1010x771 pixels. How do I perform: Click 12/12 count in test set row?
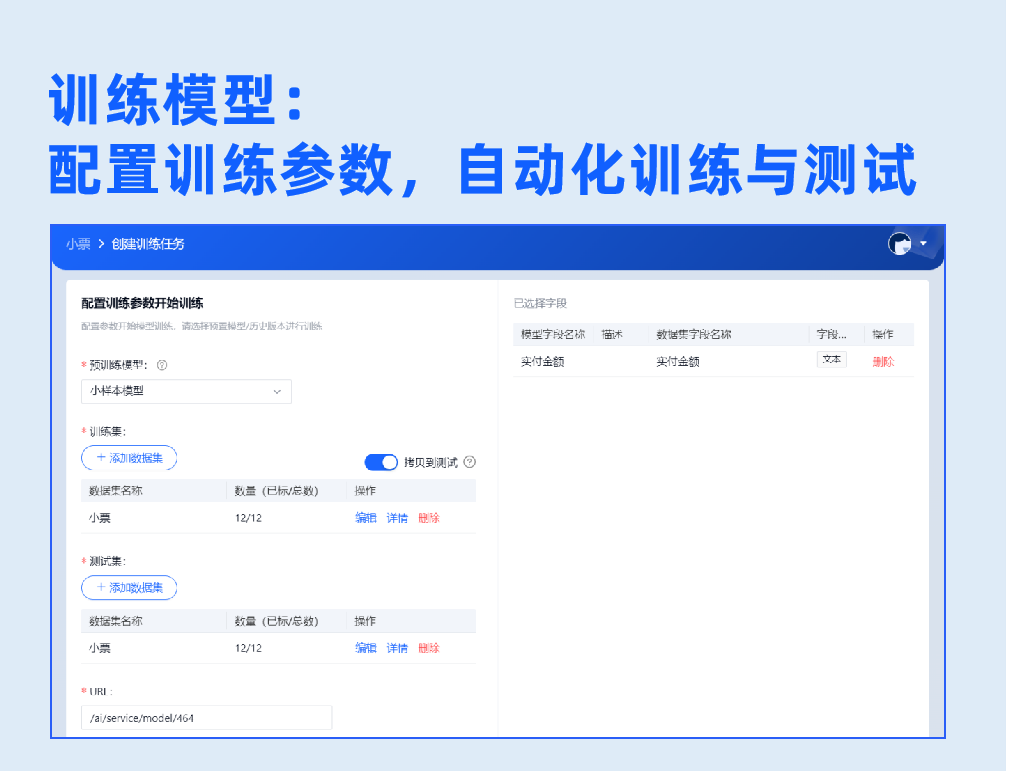pos(248,648)
